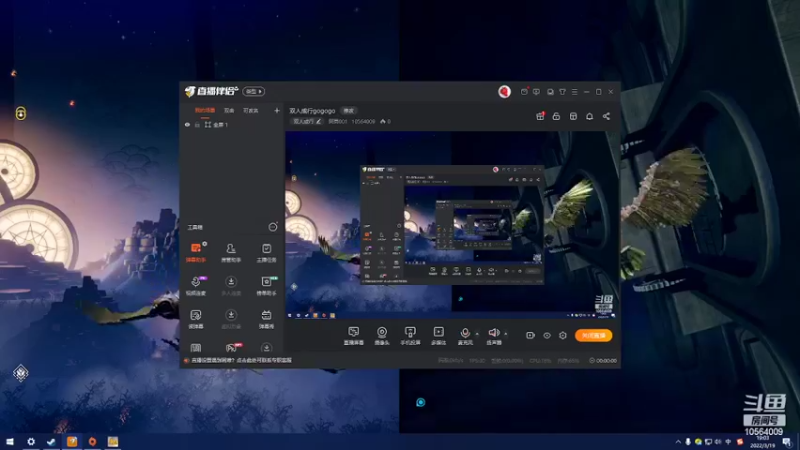The image size is (800, 450).
Task: Add a 多媒体 multimedia source
Action: pos(438,336)
